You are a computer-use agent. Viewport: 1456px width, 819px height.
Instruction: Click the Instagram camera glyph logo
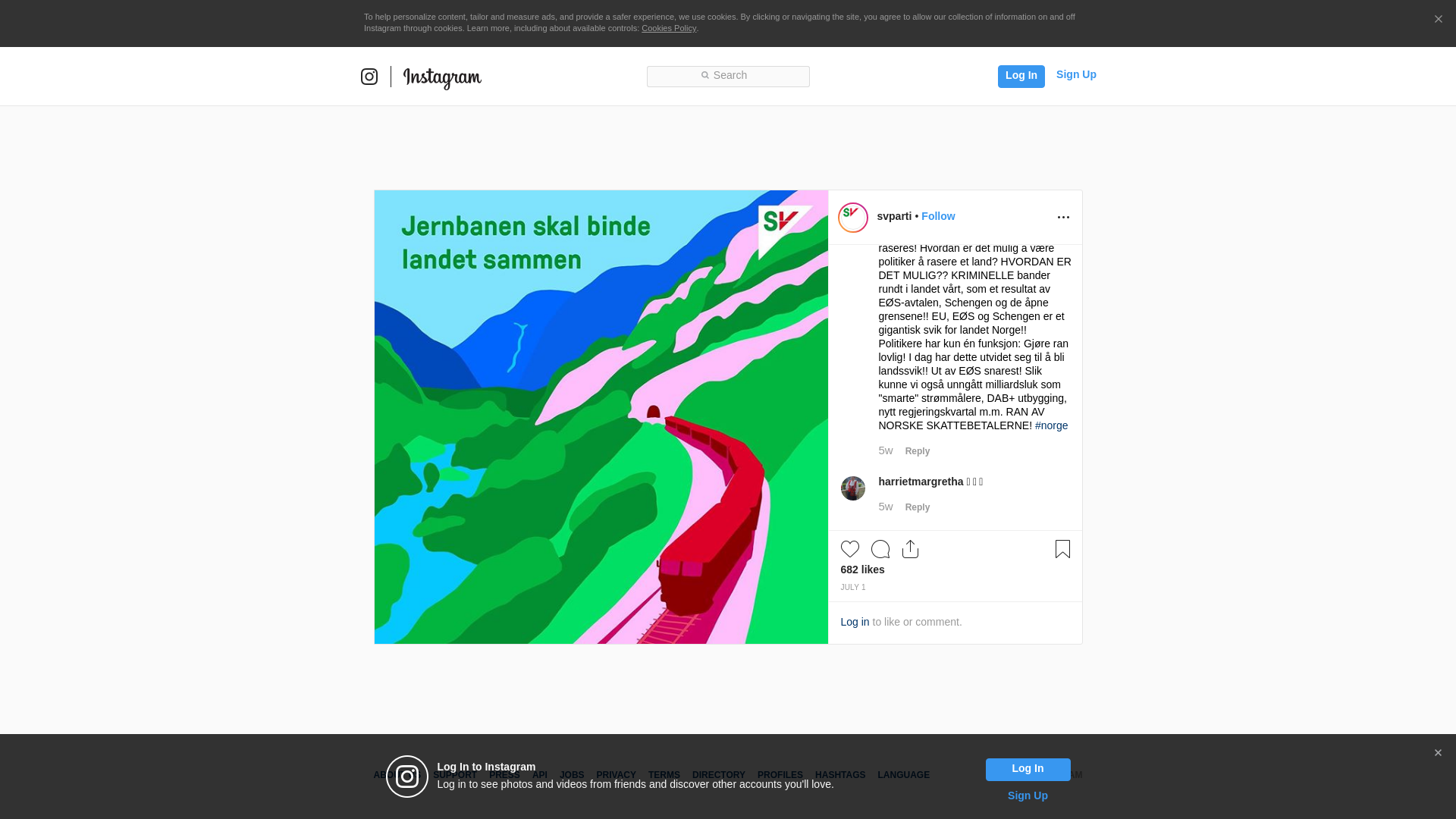369,77
